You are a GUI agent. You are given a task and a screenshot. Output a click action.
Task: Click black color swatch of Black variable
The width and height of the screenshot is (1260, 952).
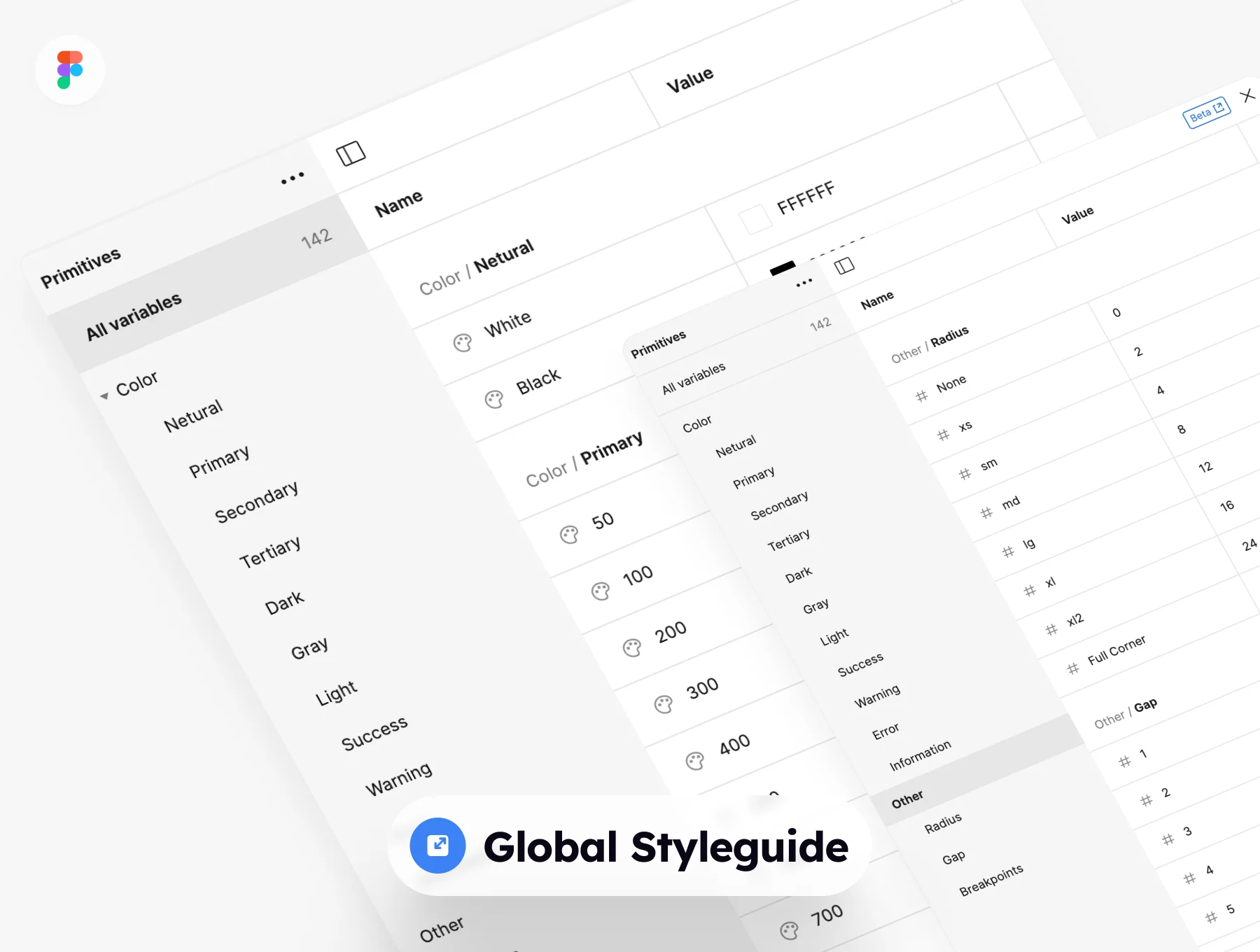(783, 268)
